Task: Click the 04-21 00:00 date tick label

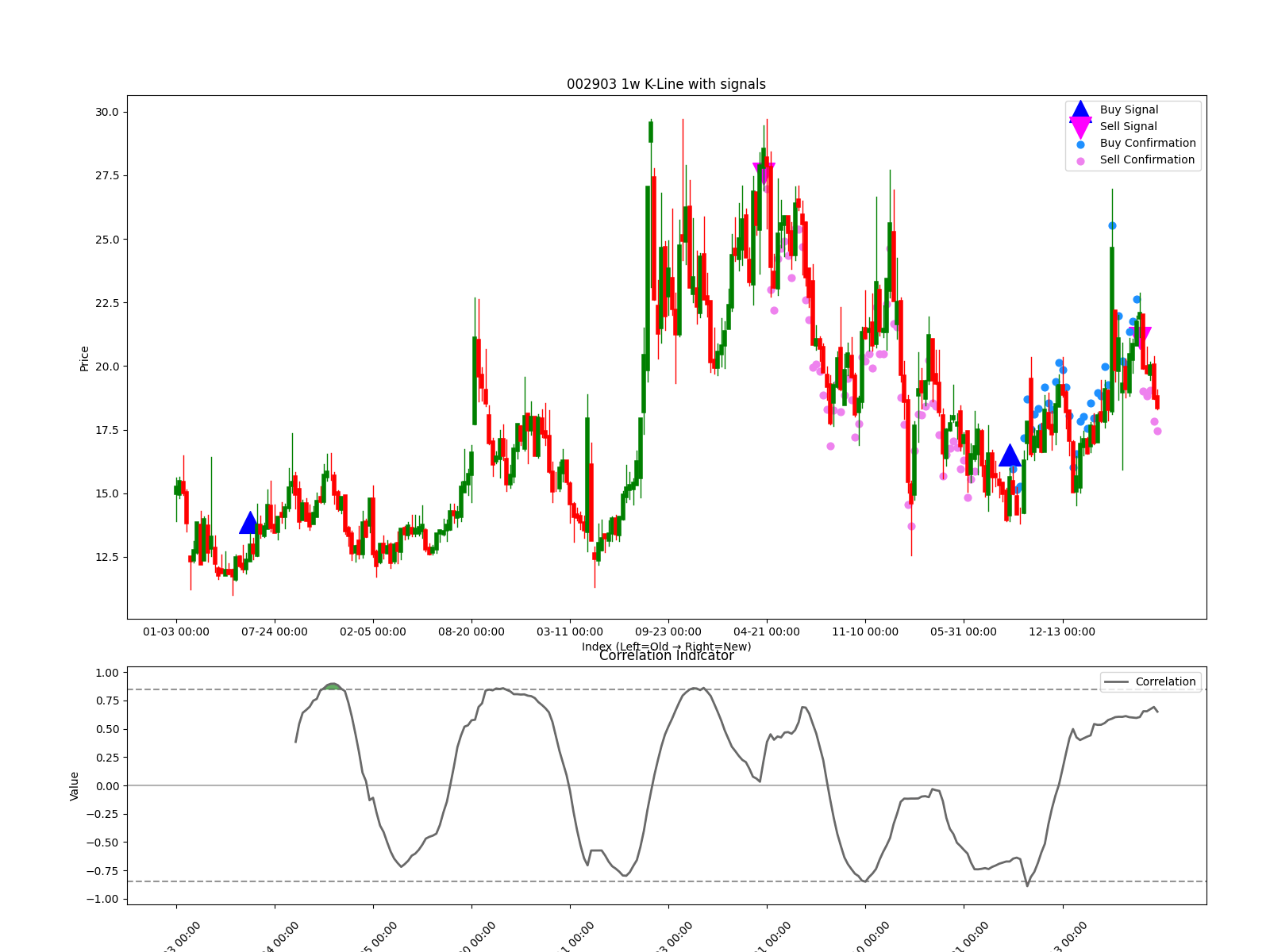Action: tap(767, 631)
